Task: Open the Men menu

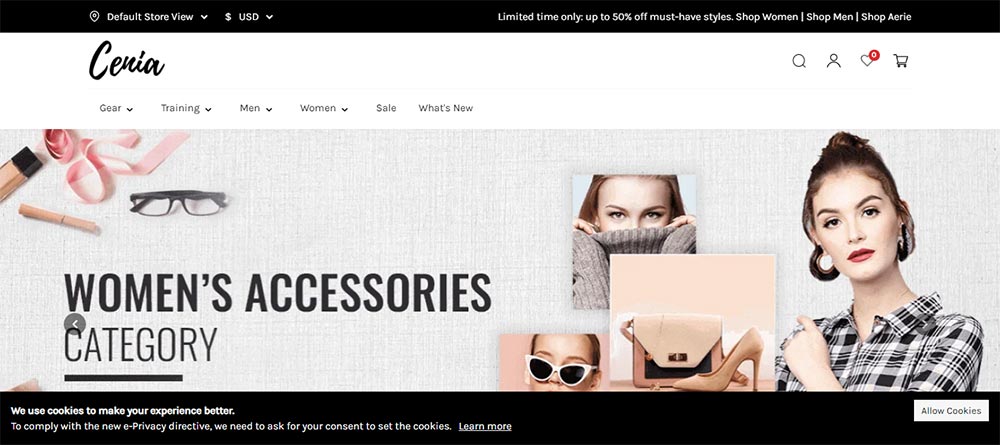Action: coord(256,108)
